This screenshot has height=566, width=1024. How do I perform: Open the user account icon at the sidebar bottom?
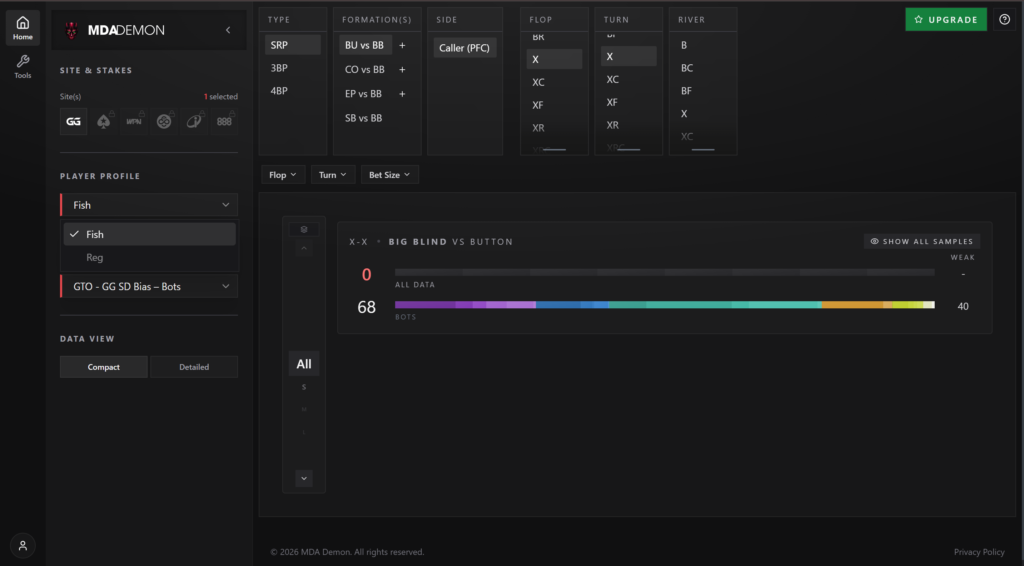23,546
